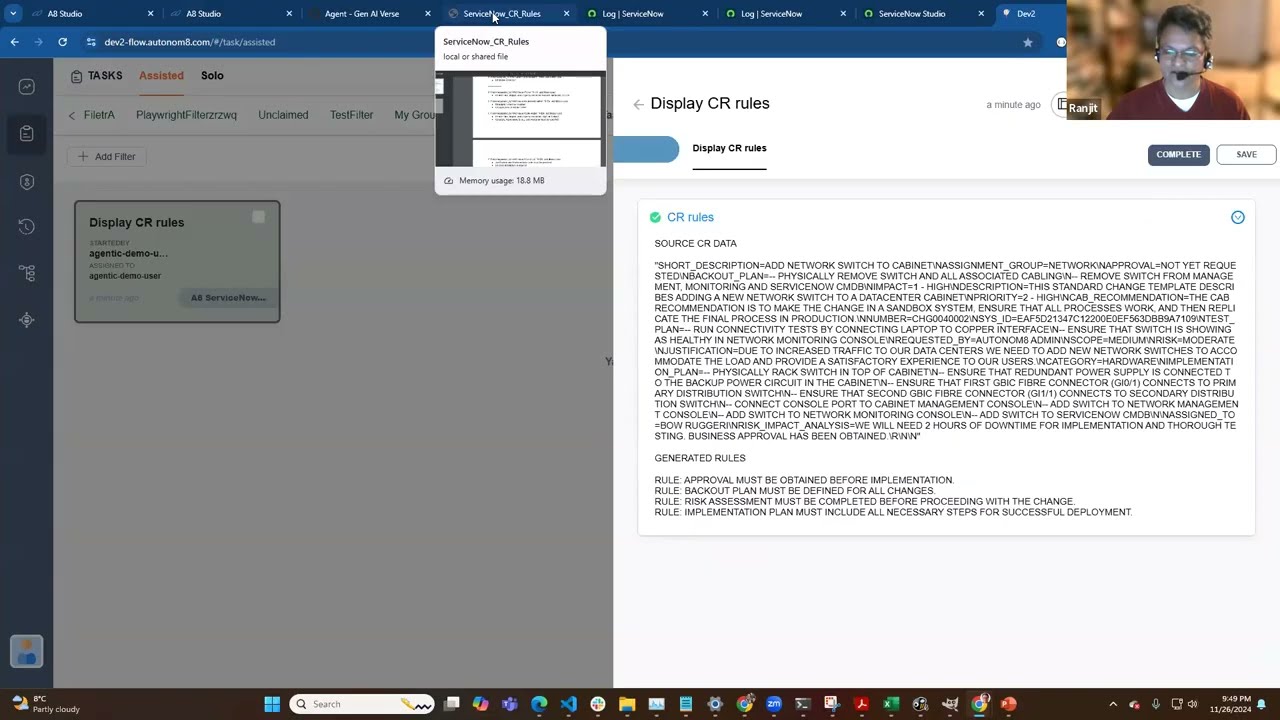Image resolution: width=1280 pixels, height=720 pixels.
Task: Open the shield user icon in sidebar
Action: point(27,182)
